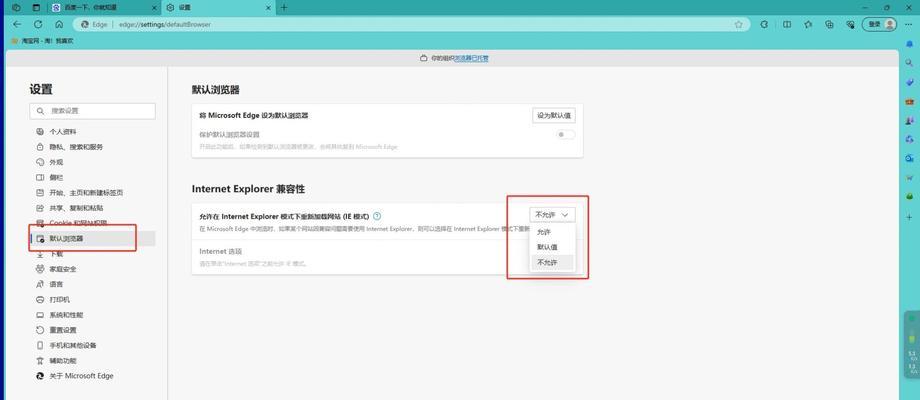Open 侧栏 settings section

point(93,178)
